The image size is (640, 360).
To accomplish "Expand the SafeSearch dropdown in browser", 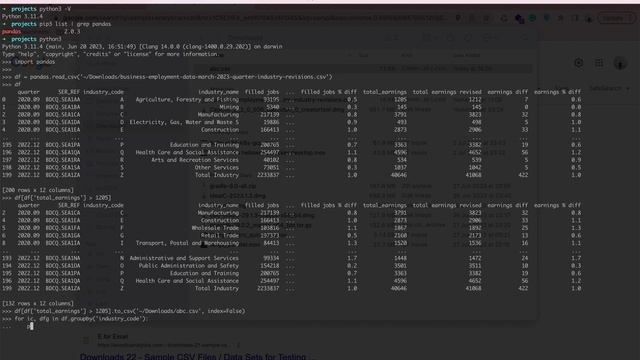I will [610, 88].
